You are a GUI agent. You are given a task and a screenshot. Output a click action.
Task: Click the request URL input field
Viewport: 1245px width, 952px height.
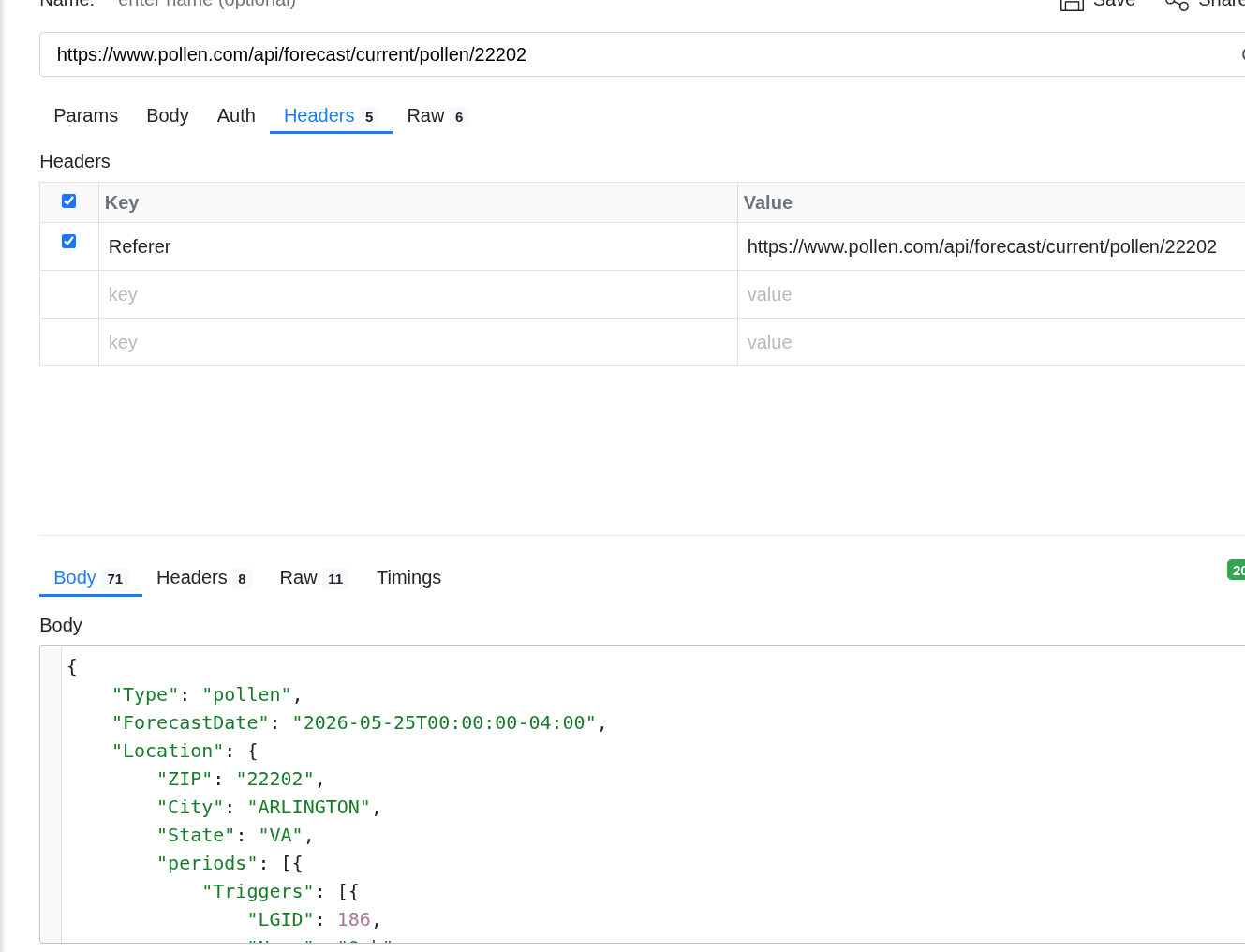pyautogui.click(x=642, y=54)
